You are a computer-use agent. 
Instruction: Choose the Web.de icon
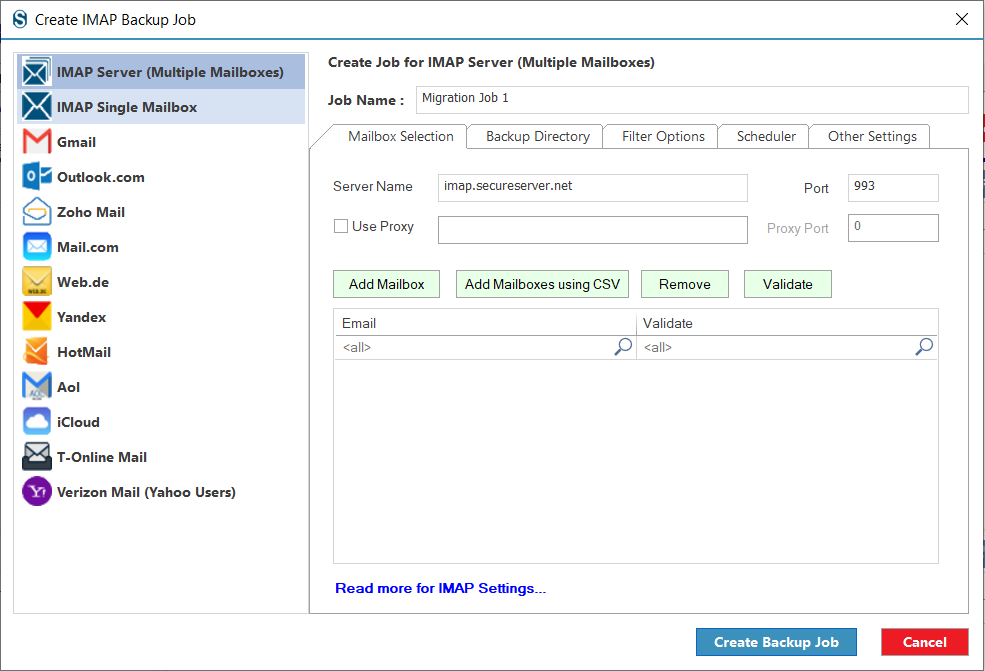point(36,281)
